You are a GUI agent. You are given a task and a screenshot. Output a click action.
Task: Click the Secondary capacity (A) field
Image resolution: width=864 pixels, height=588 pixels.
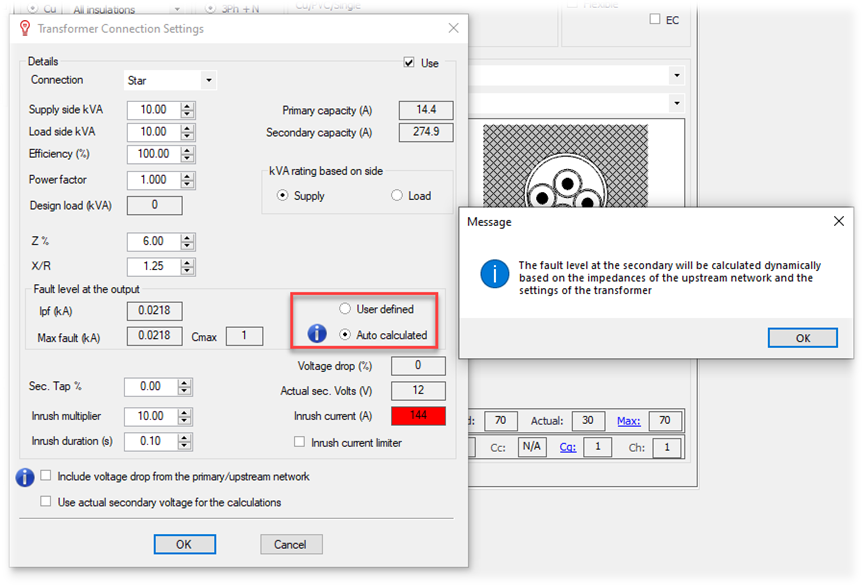pyautogui.click(x=426, y=132)
